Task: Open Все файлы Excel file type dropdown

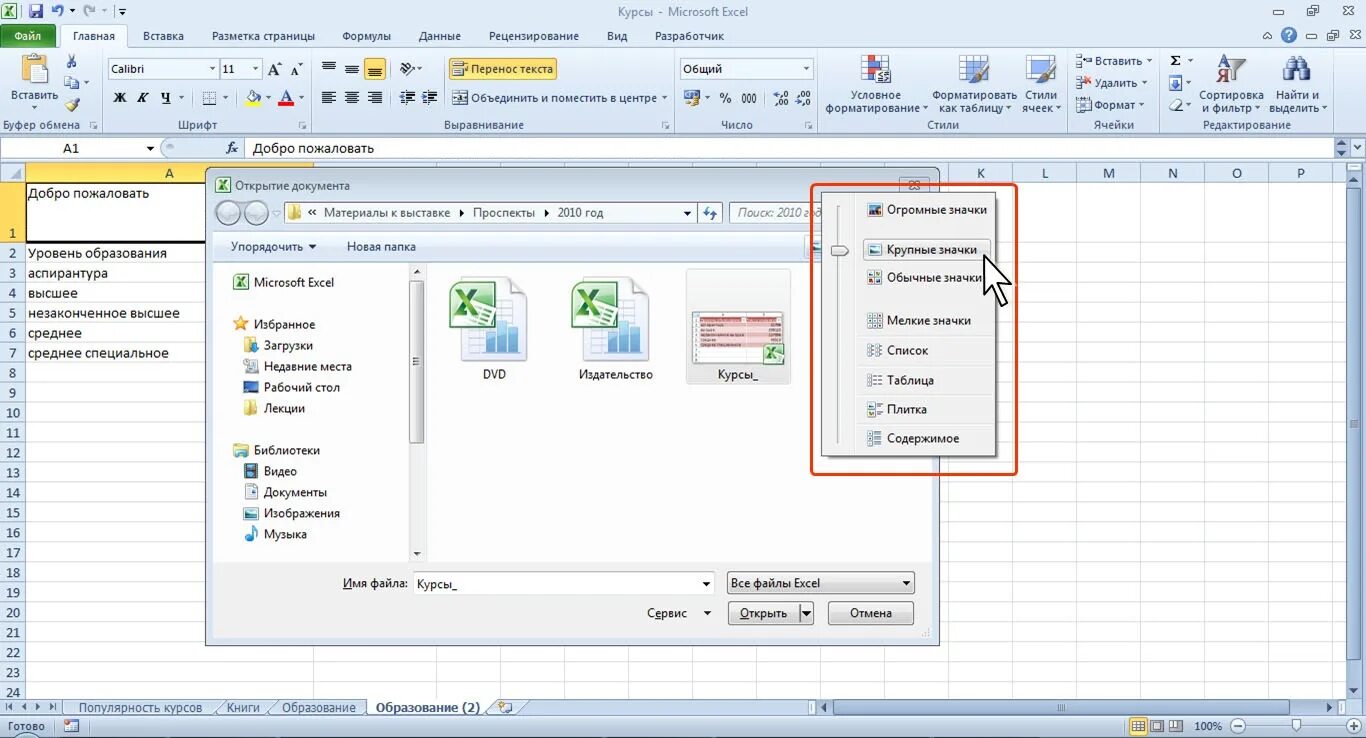Action: point(821,583)
